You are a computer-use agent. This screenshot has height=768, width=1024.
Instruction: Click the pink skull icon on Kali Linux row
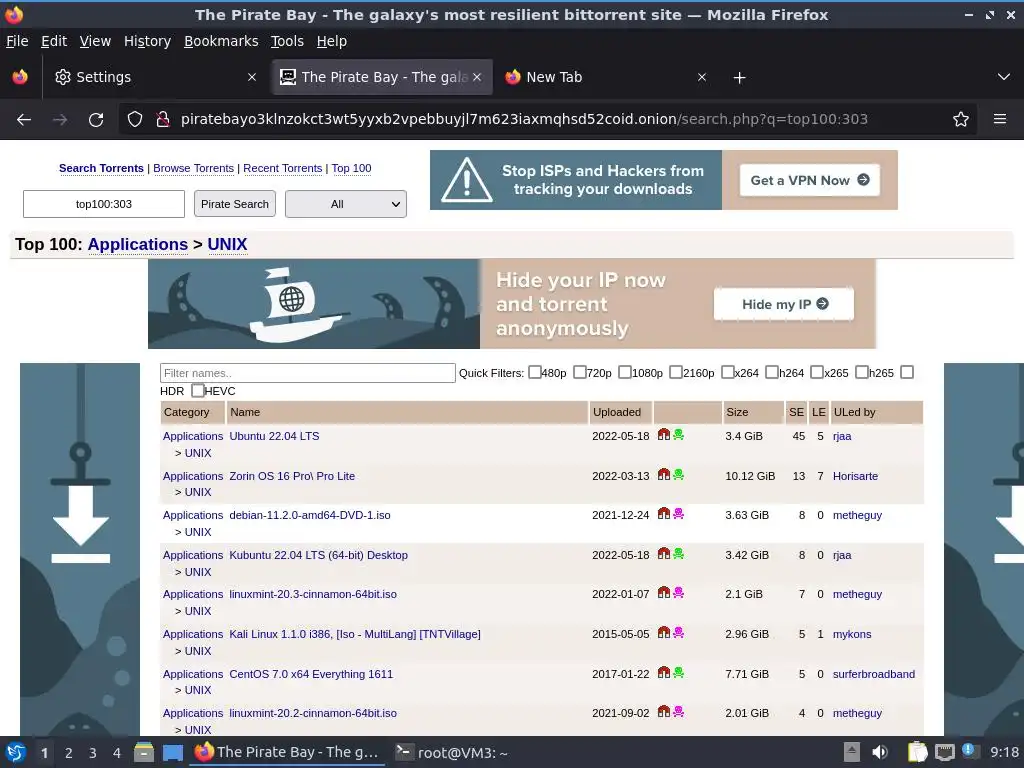tap(679, 632)
